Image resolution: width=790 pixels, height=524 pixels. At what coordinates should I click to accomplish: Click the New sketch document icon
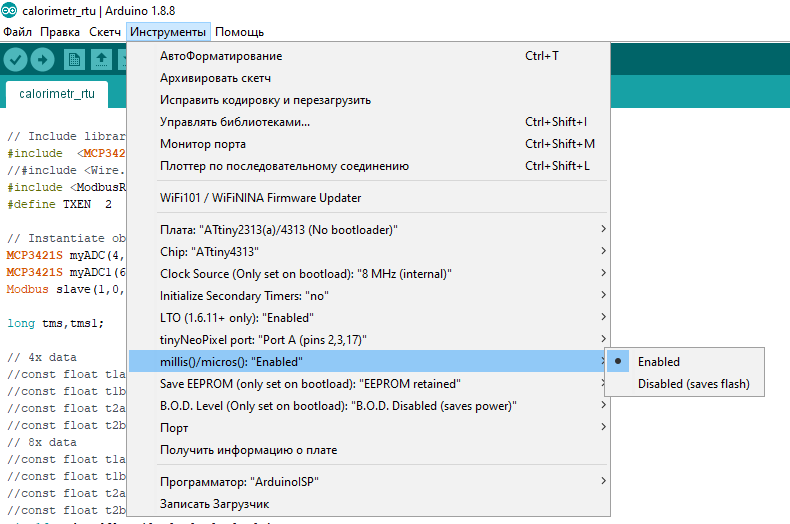74,60
